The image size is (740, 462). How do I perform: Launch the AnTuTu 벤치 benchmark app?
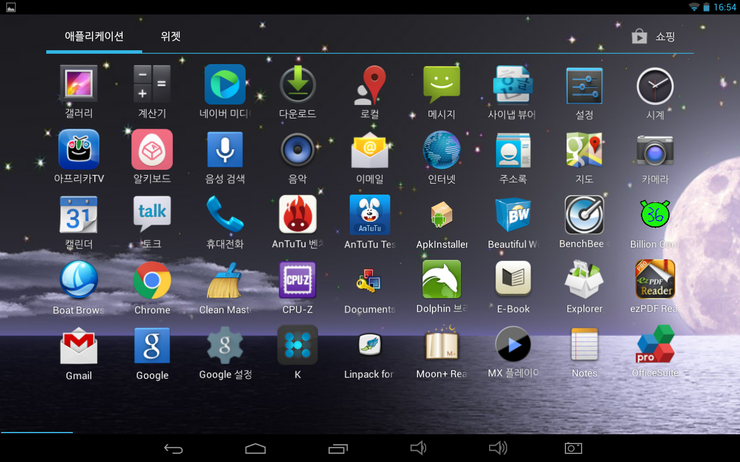pos(297,215)
